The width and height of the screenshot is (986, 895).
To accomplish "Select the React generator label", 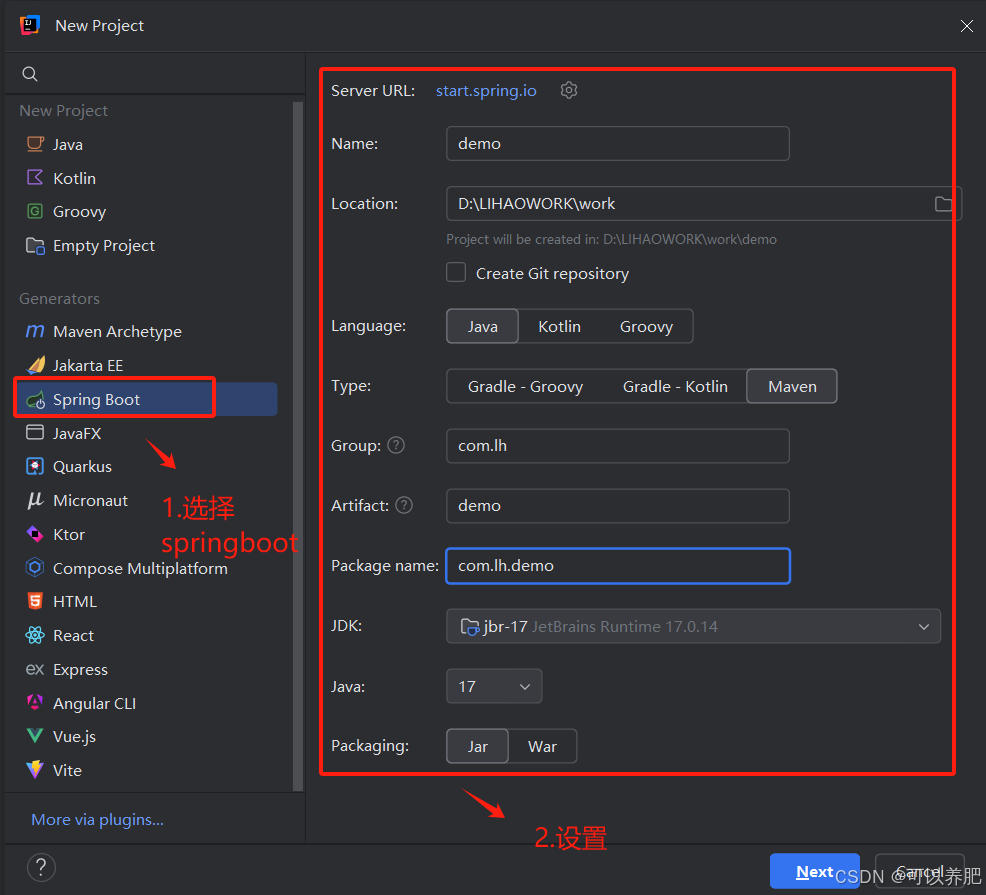I will pyautogui.click(x=73, y=636).
